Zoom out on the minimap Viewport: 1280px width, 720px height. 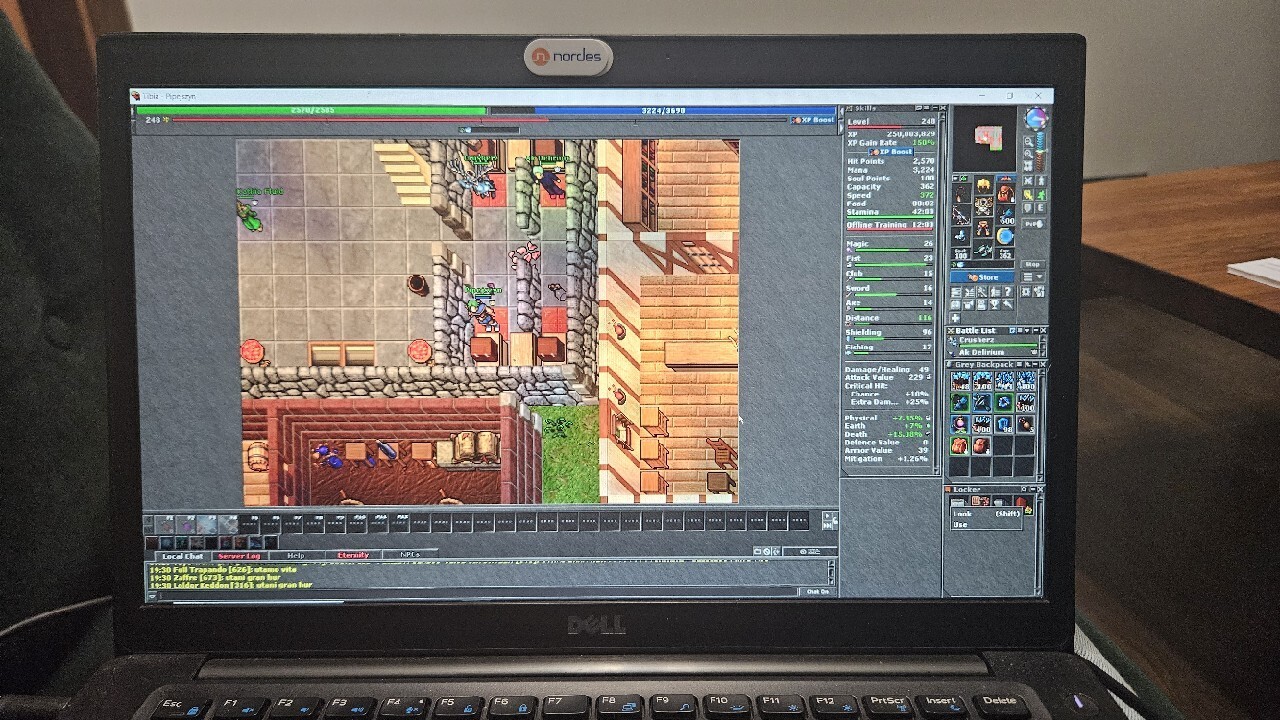pyautogui.click(x=1029, y=155)
